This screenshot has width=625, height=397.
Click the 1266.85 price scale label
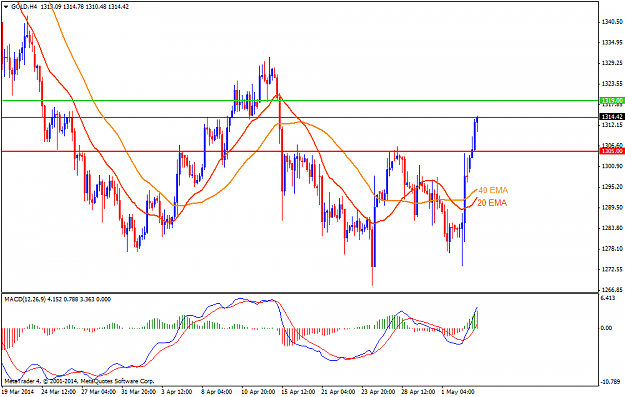point(612,290)
